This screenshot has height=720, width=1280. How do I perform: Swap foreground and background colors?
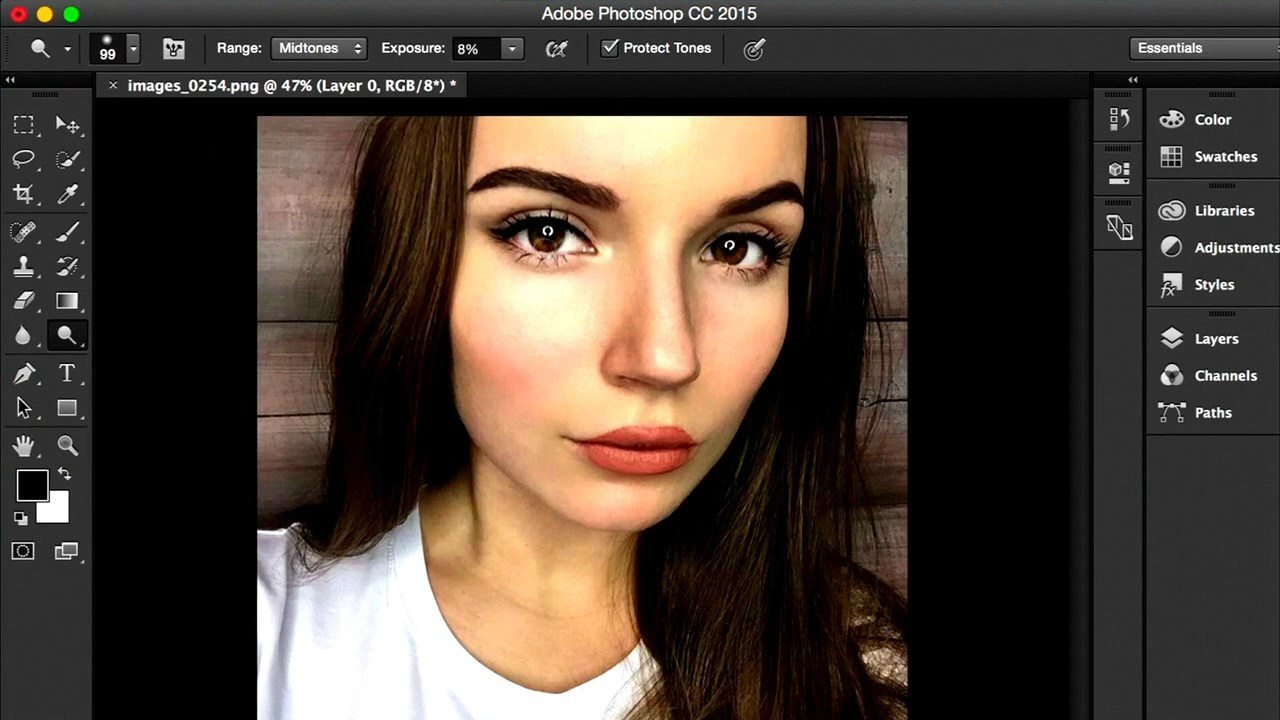[65, 474]
